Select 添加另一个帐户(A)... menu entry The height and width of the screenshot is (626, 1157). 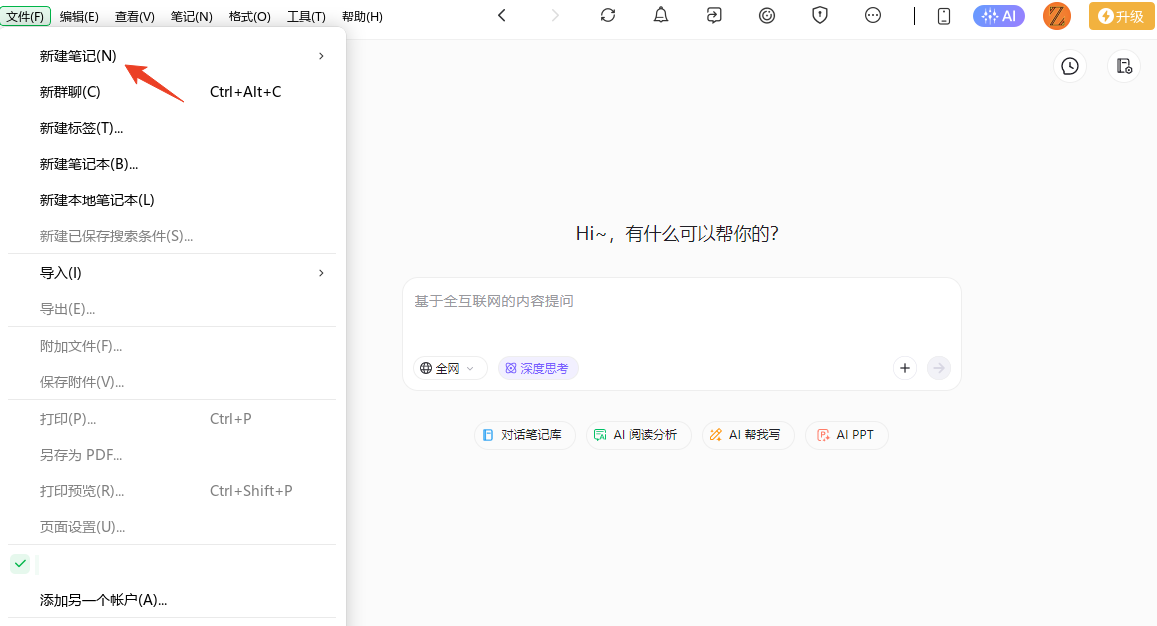tap(172, 600)
